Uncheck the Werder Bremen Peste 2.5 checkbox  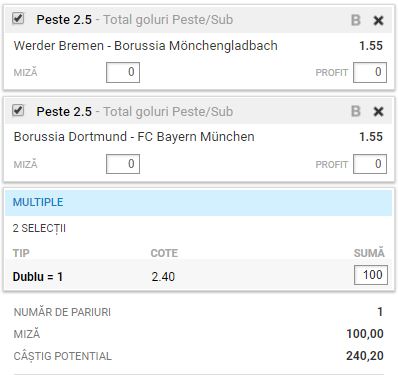18,18
